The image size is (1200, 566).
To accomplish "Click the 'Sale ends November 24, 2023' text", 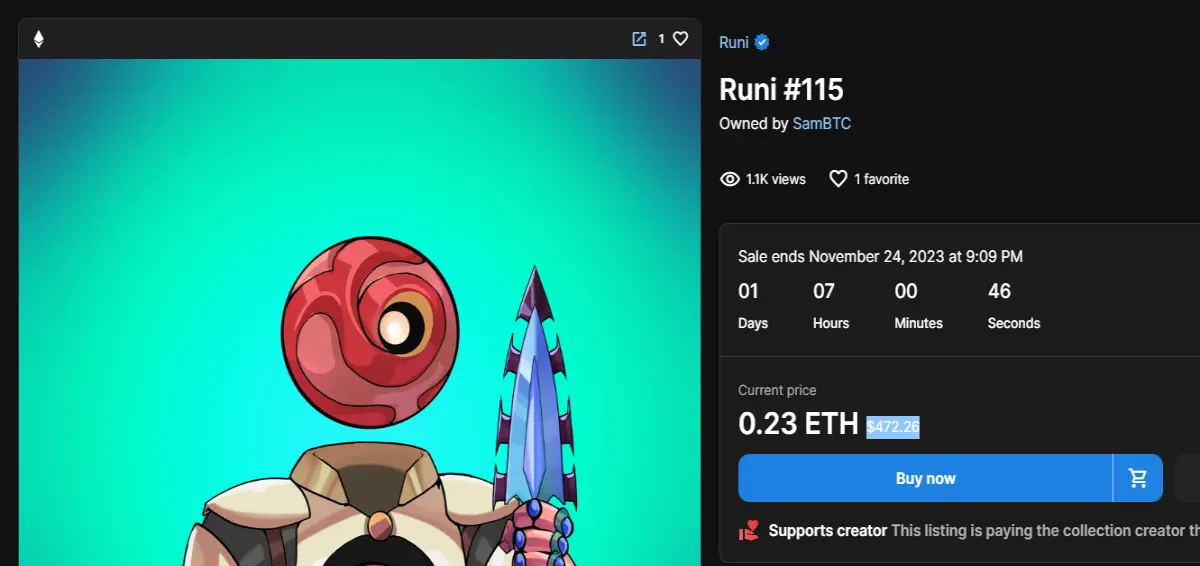I will 880,256.
